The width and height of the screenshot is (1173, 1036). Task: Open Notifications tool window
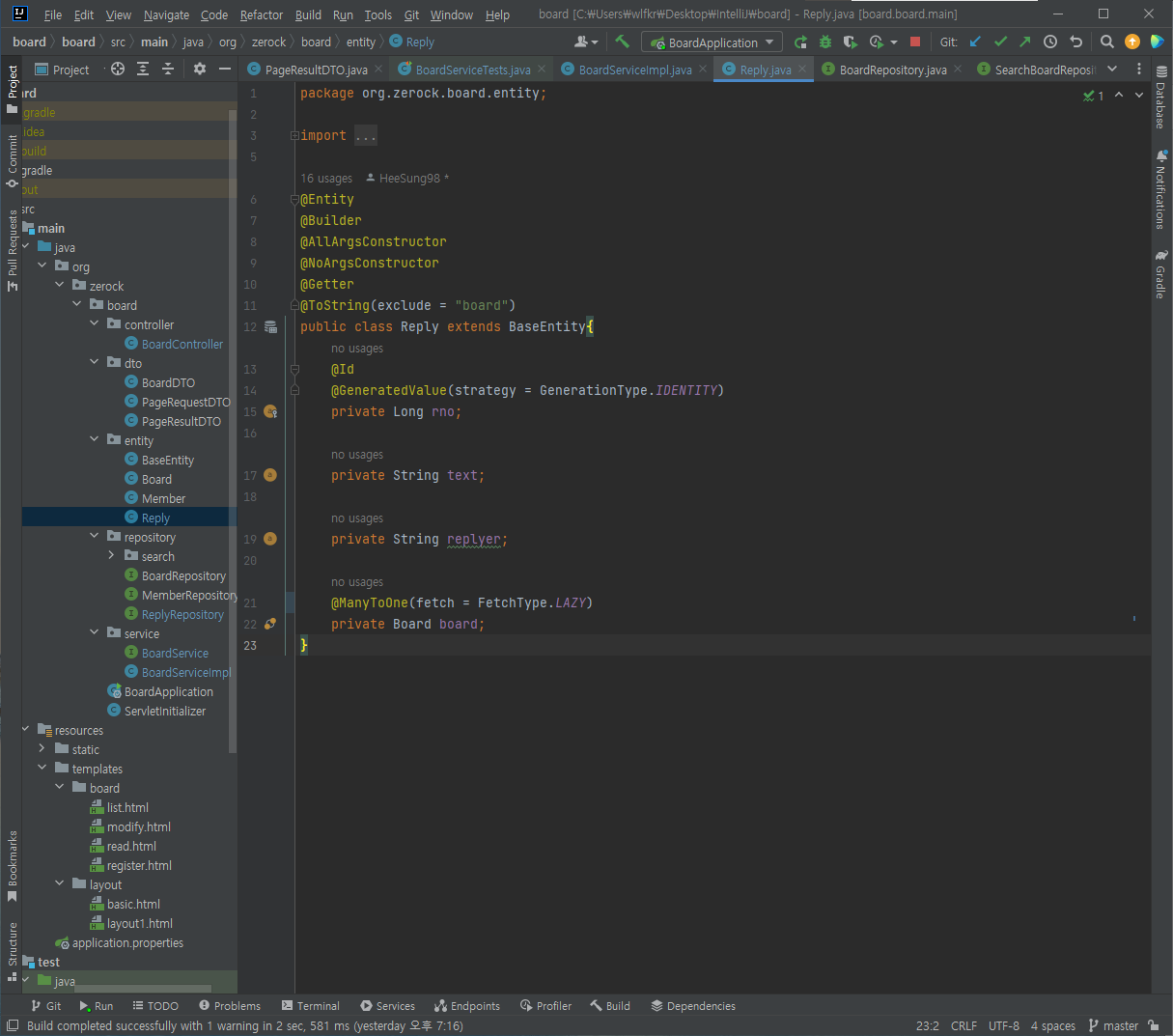(1160, 189)
